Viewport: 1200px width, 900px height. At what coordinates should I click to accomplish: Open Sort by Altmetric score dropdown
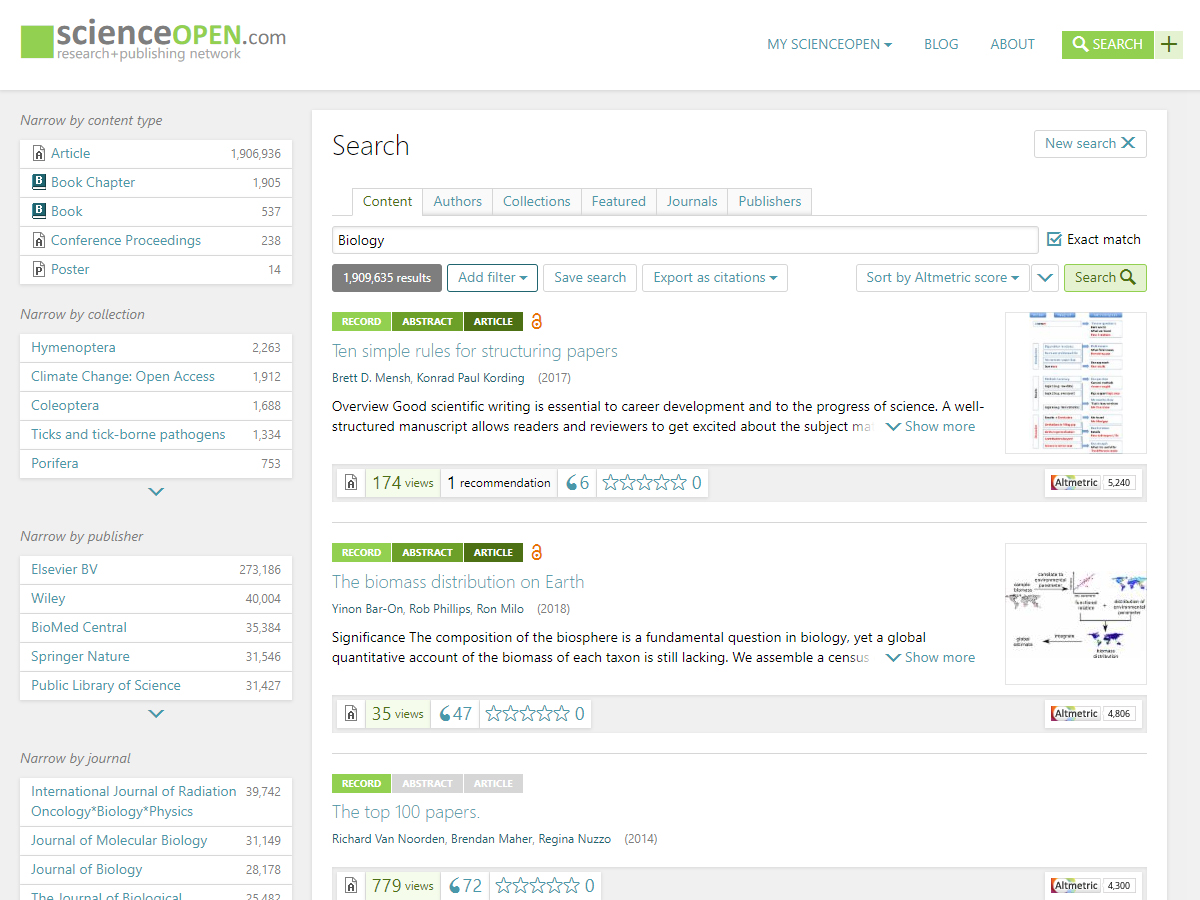[942, 278]
